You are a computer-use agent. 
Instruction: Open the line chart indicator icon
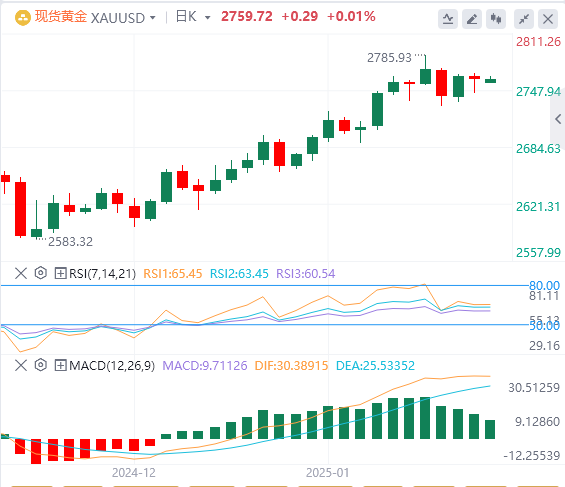click(x=448, y=19)
